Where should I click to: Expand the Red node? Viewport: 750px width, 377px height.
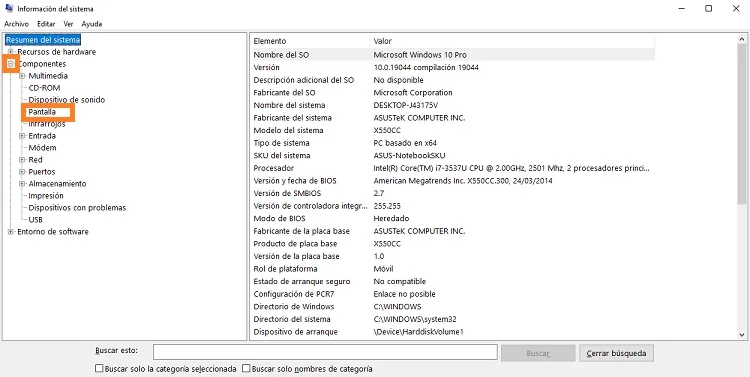(22, 160)
